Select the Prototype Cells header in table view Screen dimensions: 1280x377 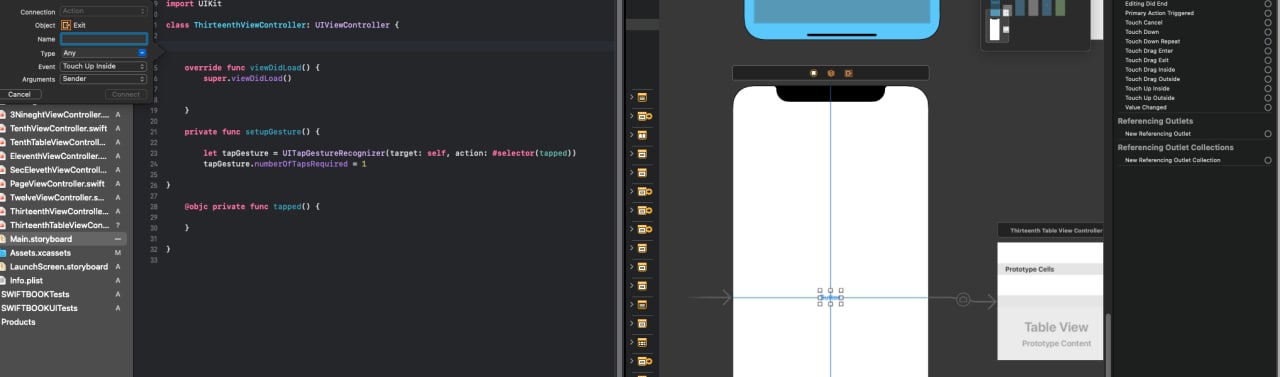1050,269
